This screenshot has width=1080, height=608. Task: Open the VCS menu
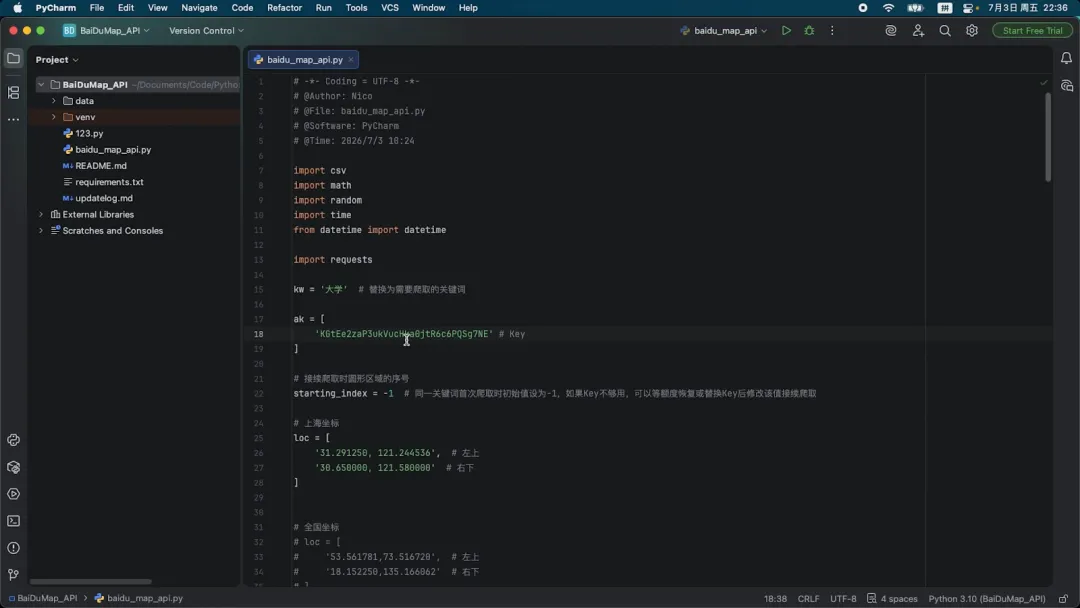[x=390, y=8]
